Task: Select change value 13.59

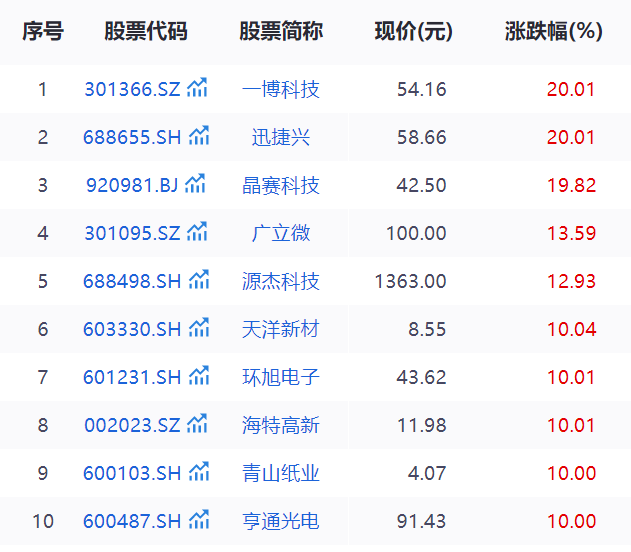Action: [x=571, y=233]
